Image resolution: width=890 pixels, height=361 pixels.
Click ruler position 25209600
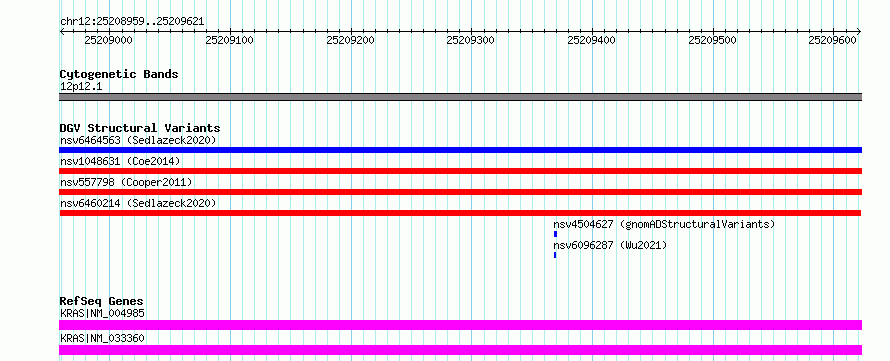833,40
